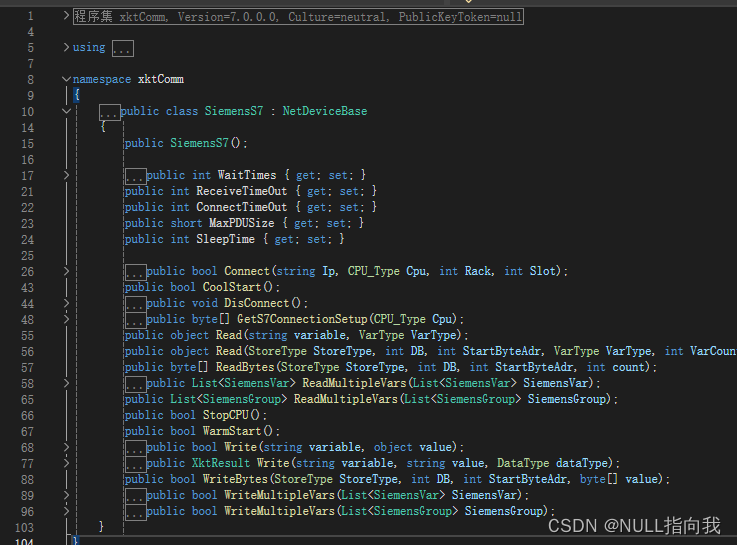Open the ellipsis box after using
The height and width of the screenshot is (545, 737).
click(x=123, y=48)
